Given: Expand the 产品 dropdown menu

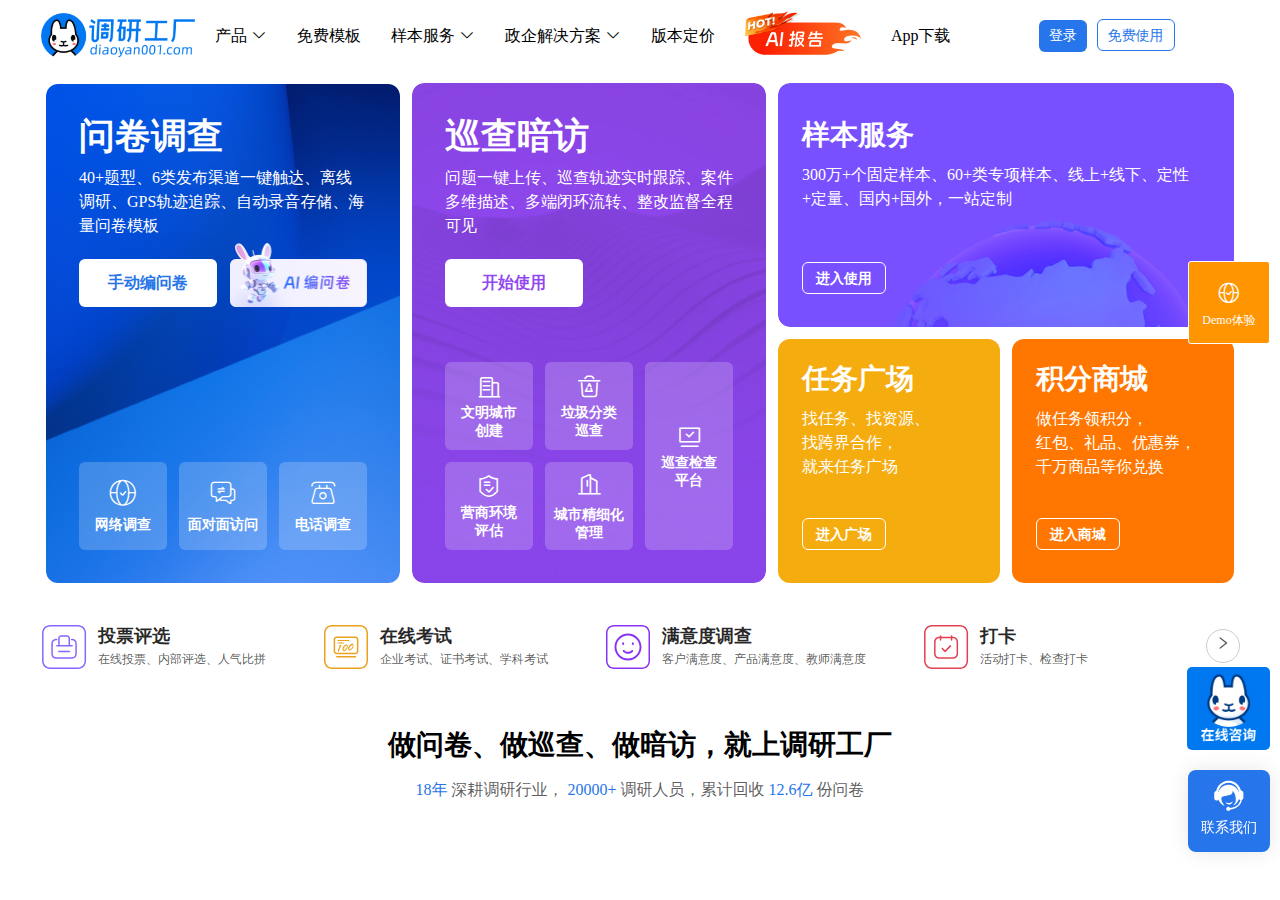Looking at the screenshot, I should (x=240, y=36).
